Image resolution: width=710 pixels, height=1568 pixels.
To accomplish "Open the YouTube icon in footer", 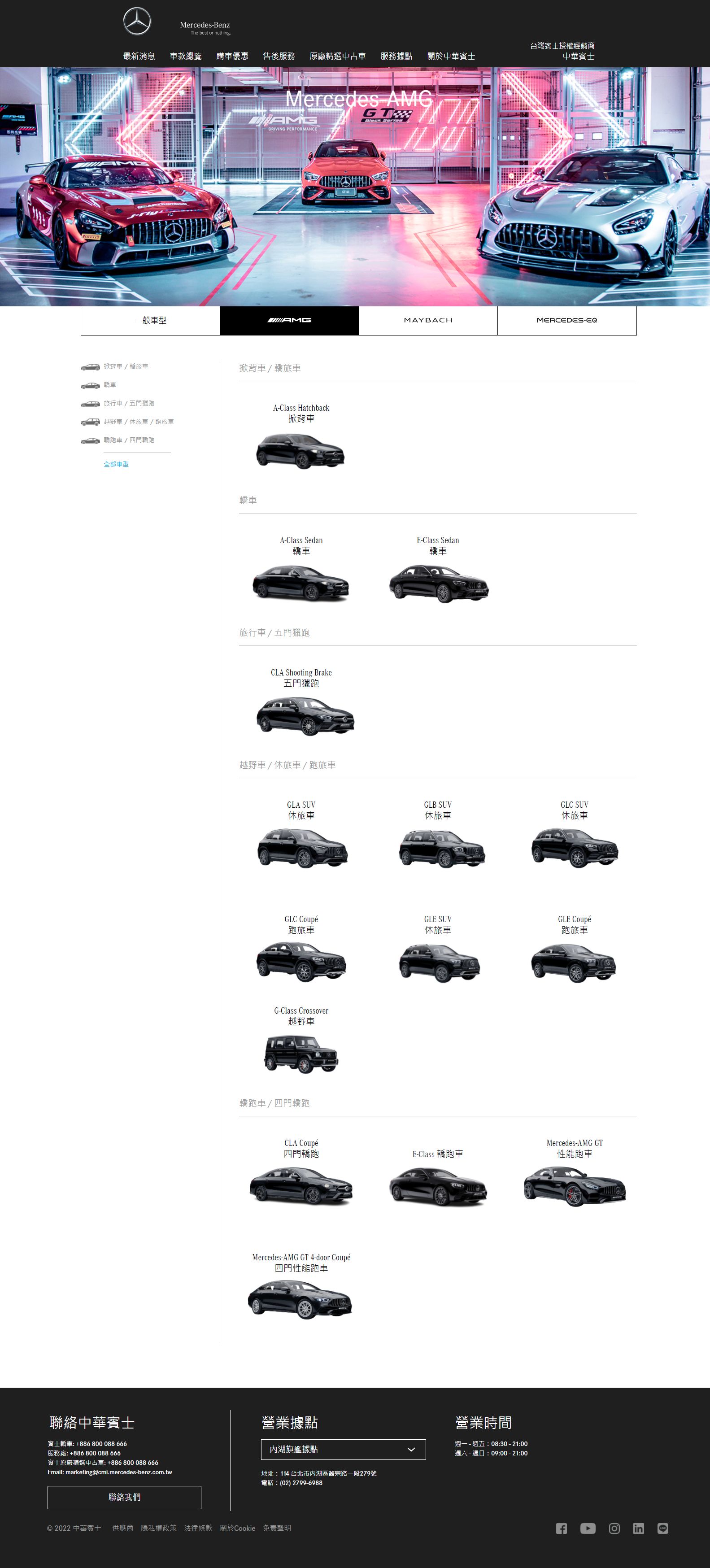I will [x=588, y=1529].
